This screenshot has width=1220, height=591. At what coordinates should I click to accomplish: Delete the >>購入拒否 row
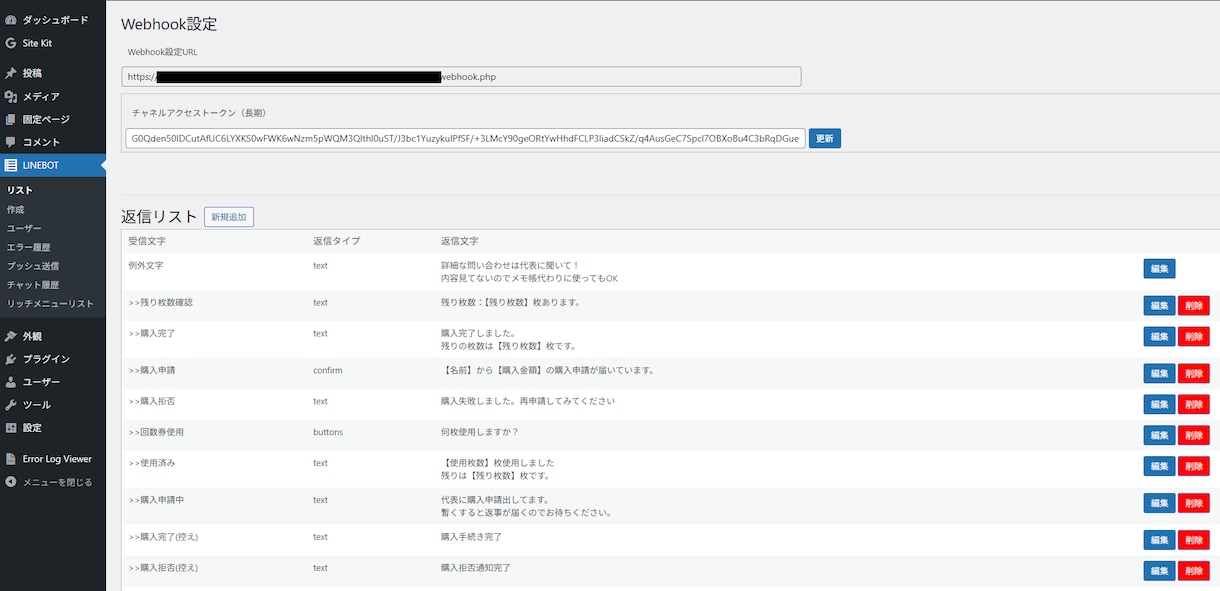pos(1194,405)
